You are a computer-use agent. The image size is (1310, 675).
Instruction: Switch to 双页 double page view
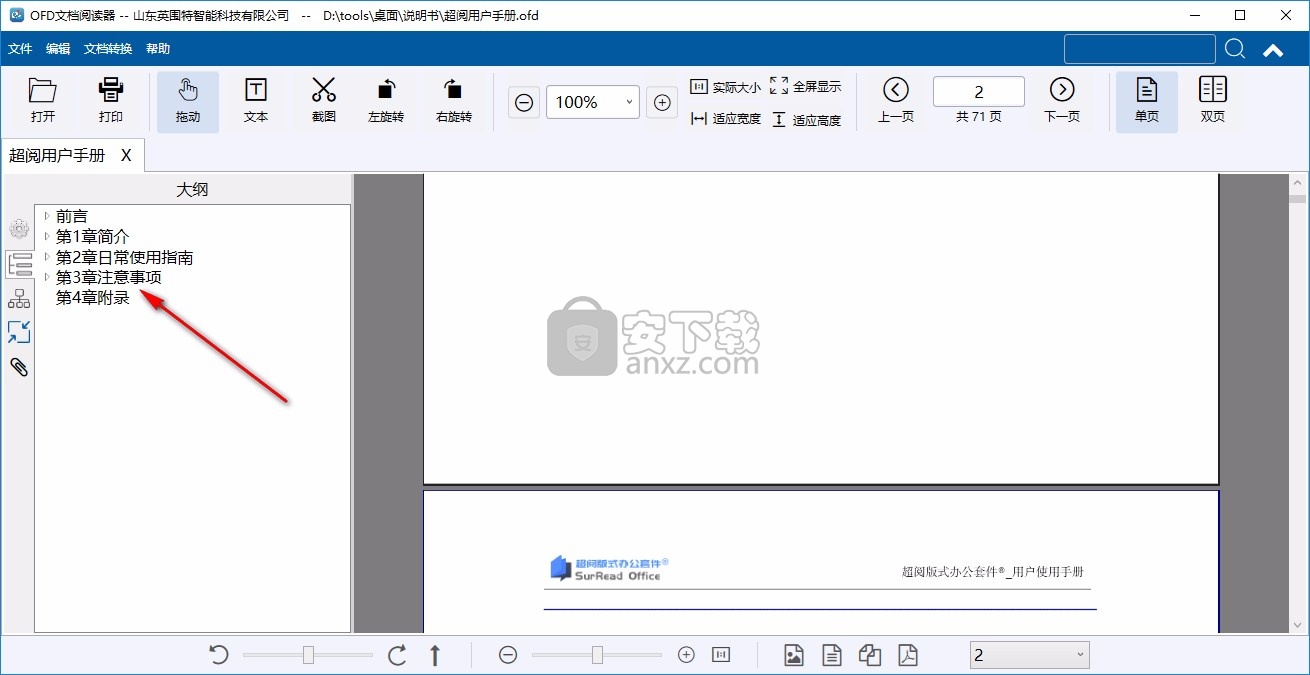pyautogui.click(x=1213, y=100)
